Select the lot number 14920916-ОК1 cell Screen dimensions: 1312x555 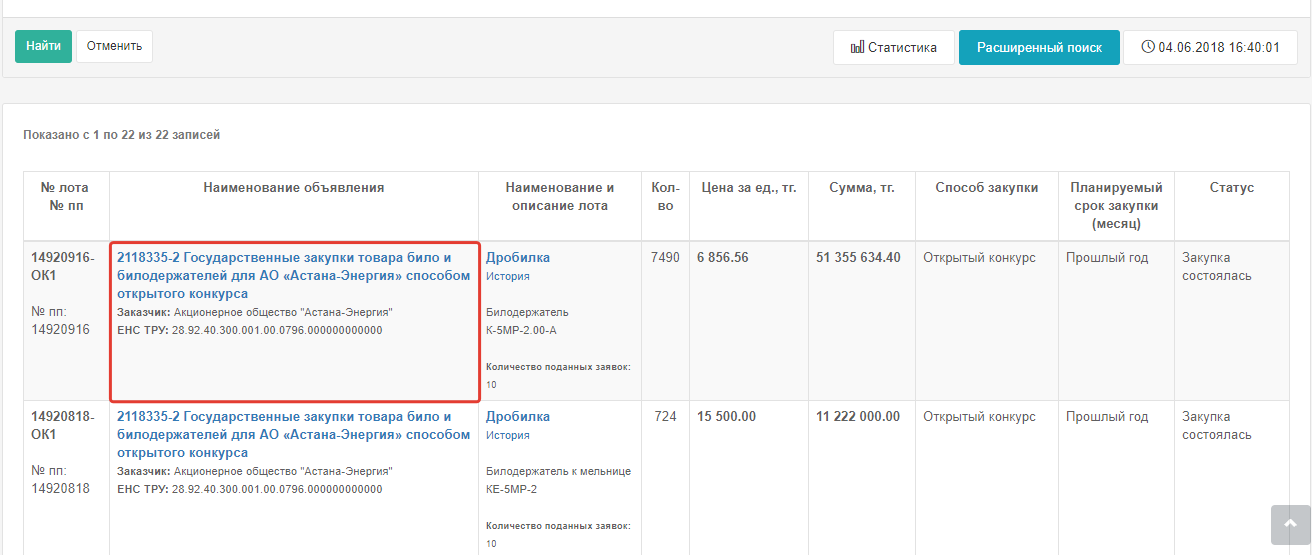click(63, 266)
